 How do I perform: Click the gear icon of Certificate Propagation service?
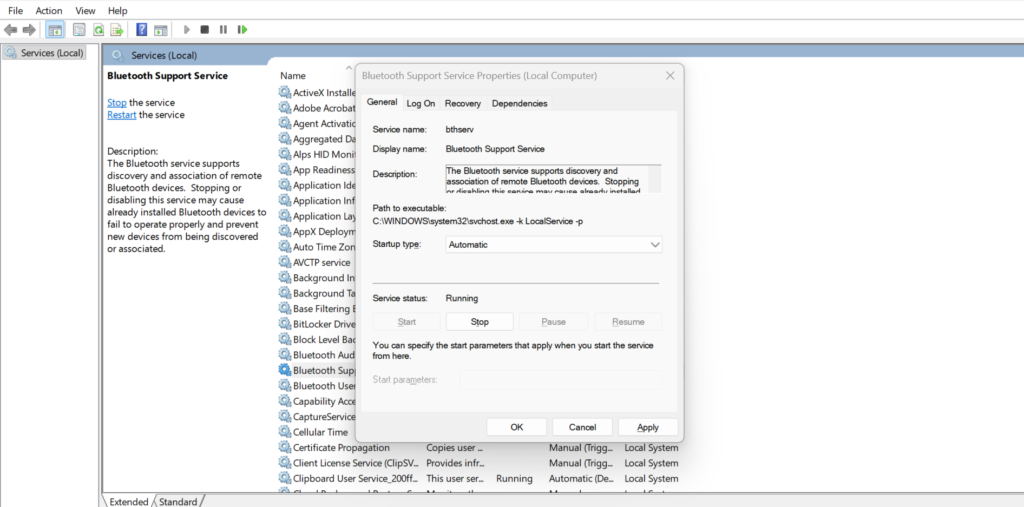285,448
